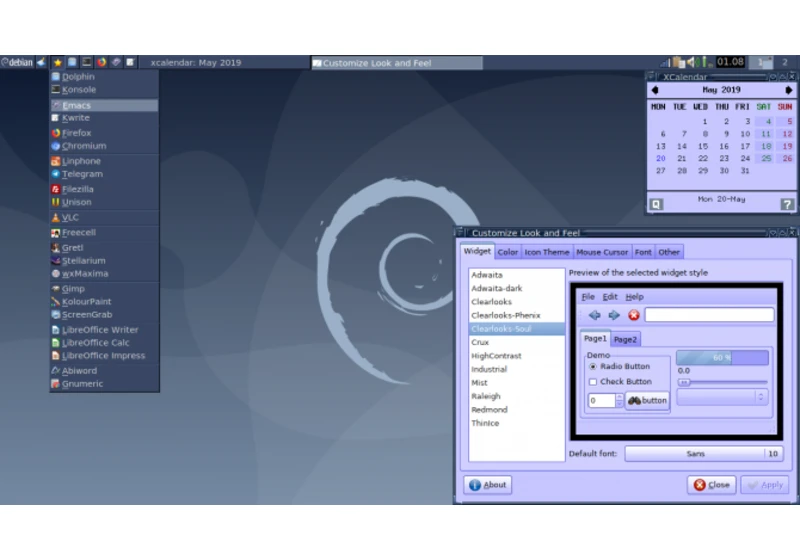Select the Redmond widget theme
Viewport: 800px width, 560px height.
click(x=516, y=410)
